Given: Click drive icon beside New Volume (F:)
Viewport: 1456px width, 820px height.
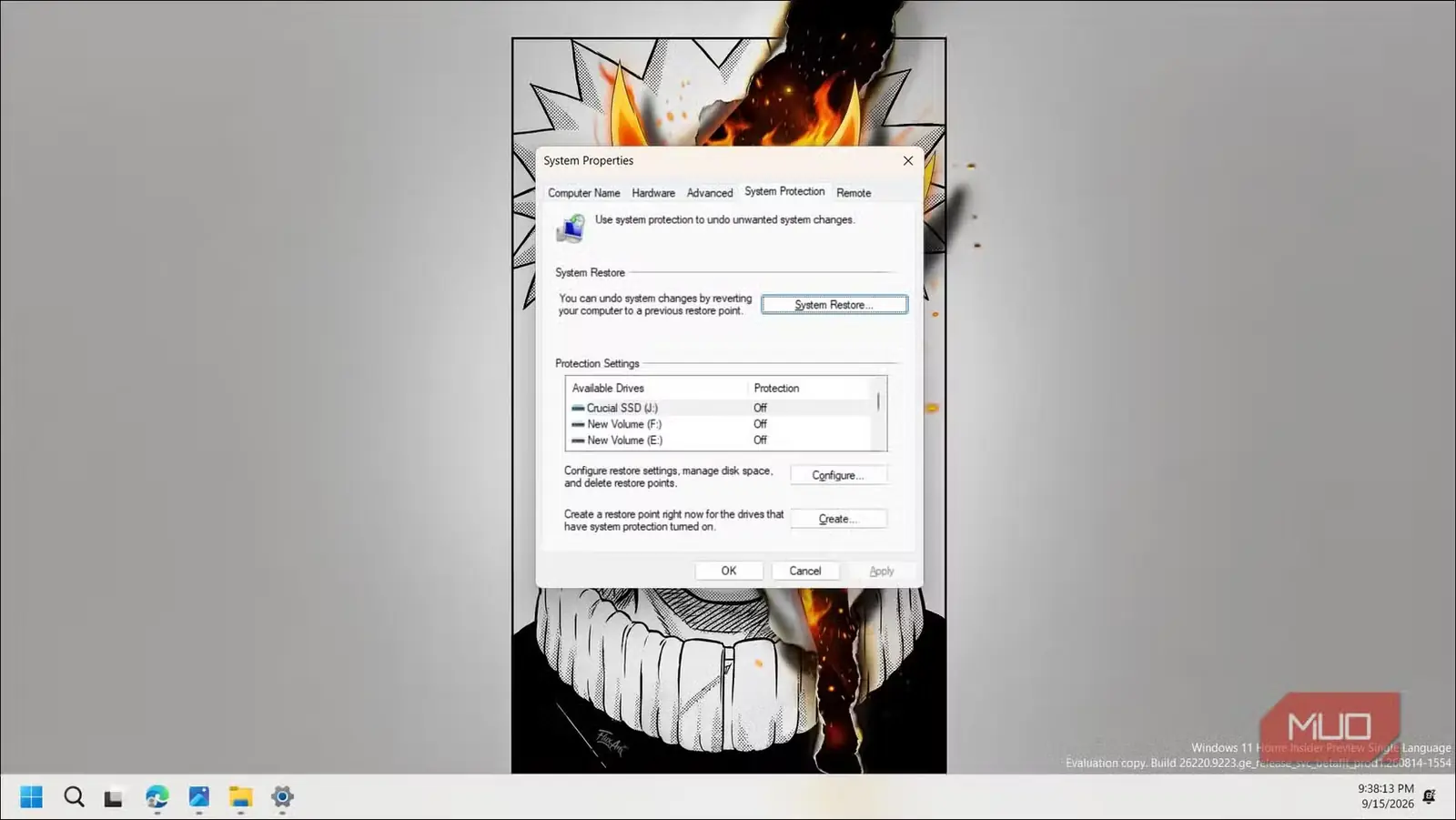Looking at the screenshot, I should (x=578, y=424).
